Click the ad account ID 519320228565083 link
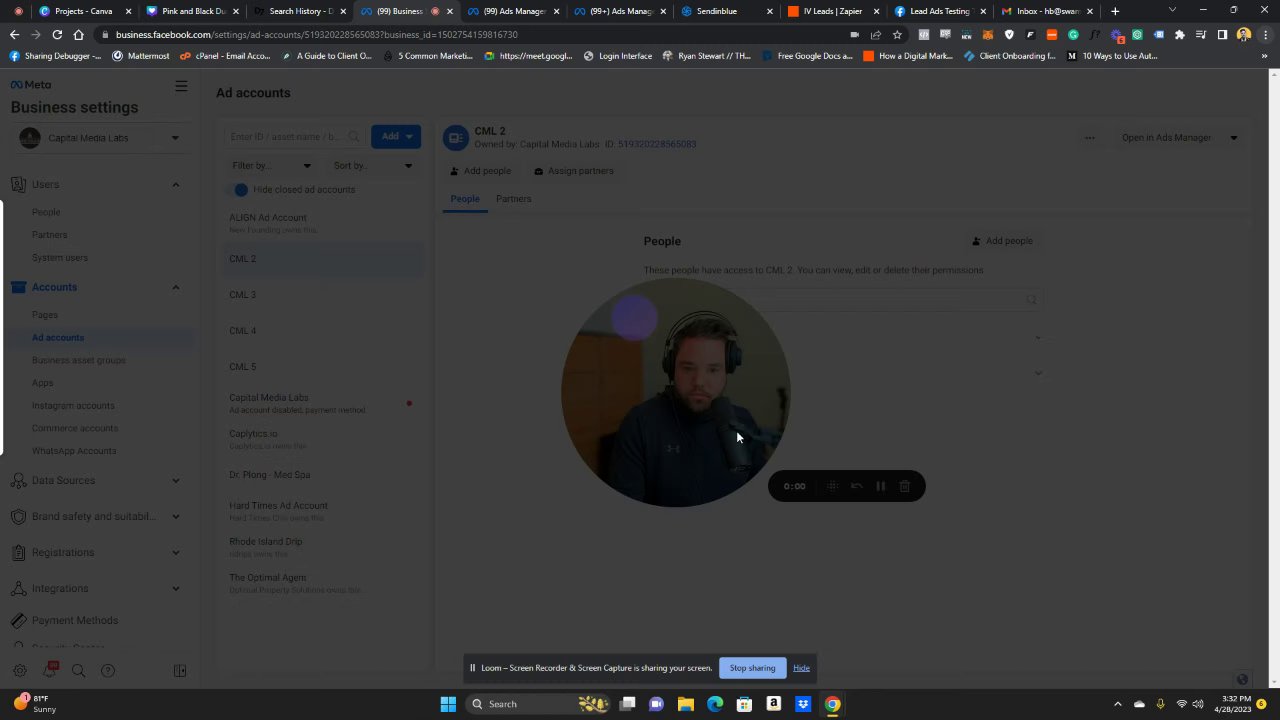The width and height of the screenshot is (1280, 720). tap(657, 145)
